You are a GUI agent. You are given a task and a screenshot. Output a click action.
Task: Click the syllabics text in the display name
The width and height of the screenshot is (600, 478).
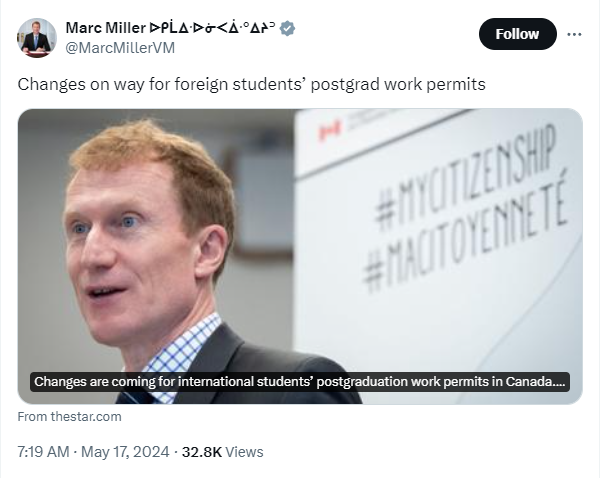tap(212, 28)
